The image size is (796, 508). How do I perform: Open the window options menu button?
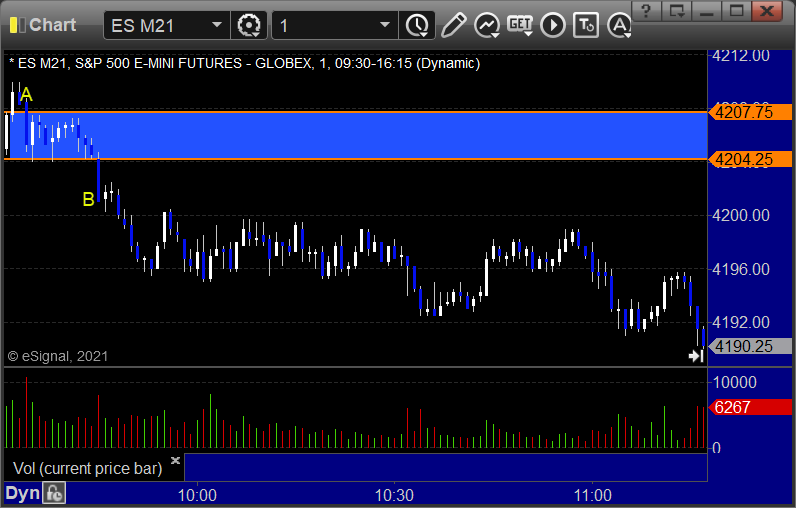[677, 11]
